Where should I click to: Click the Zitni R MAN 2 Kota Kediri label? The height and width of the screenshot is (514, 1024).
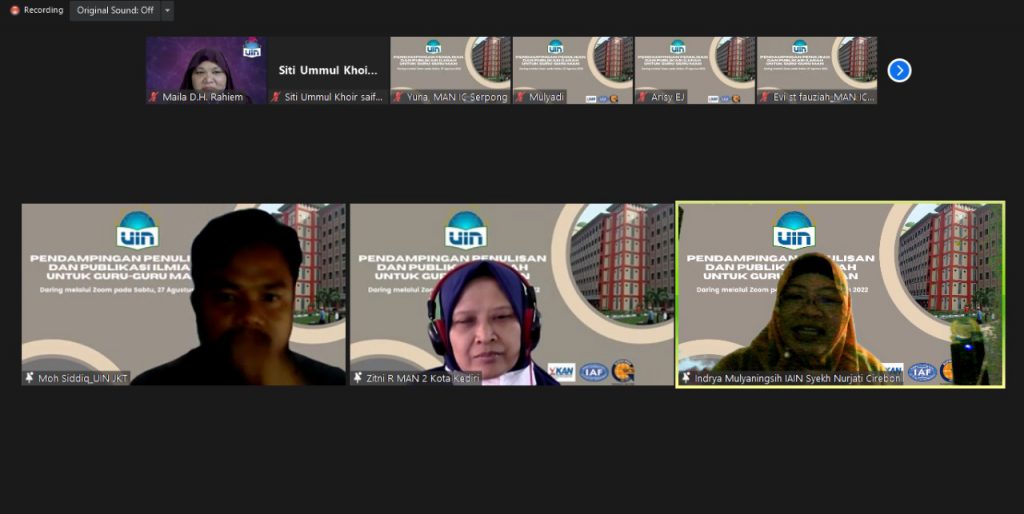[x=423, y=378]
